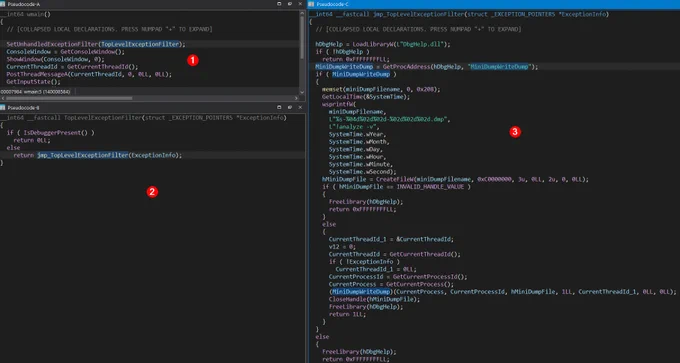Click 'SystemTime.wDay,' argument
Image resolution: width=680 pixels, height=363 pixels.
tap(356, 149)
